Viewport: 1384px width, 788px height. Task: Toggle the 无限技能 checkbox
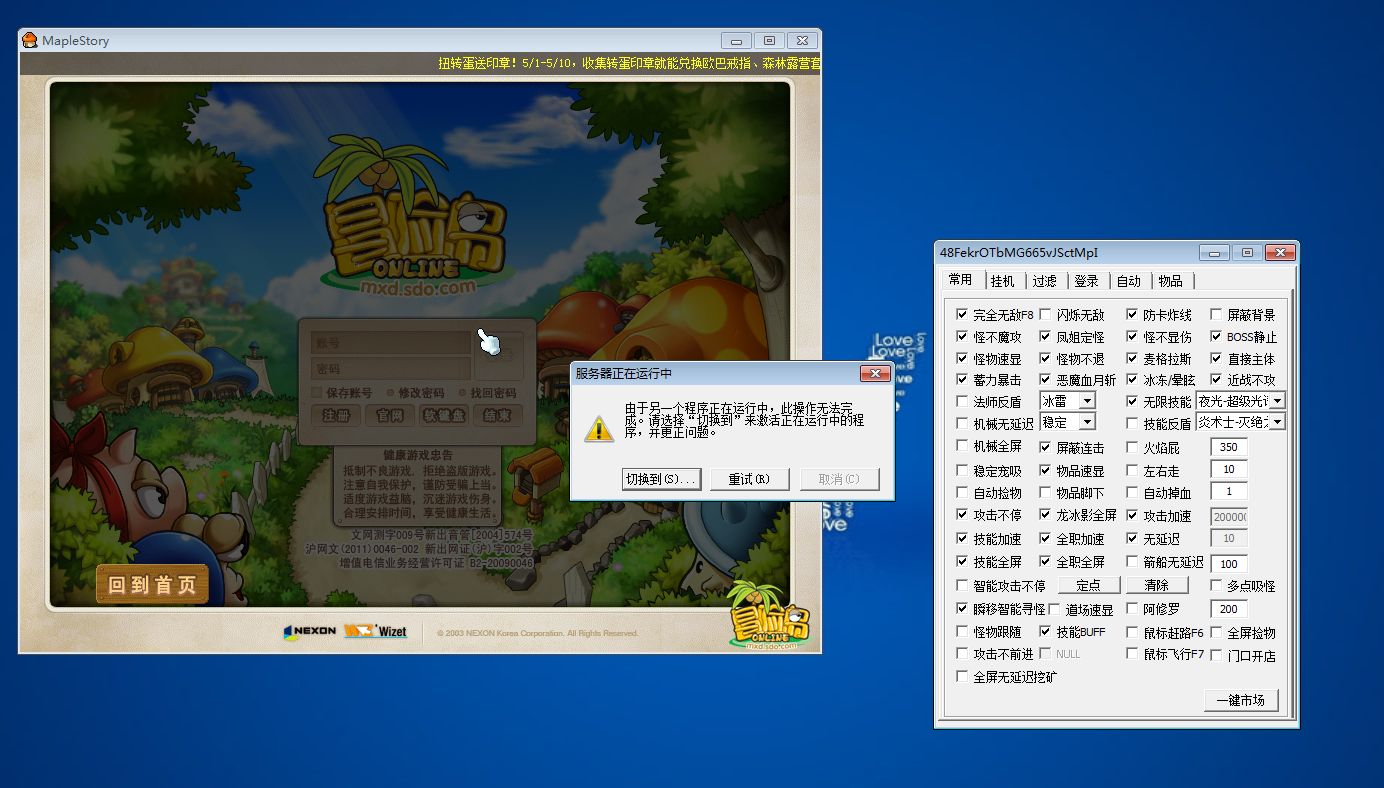coord(1133,402)
